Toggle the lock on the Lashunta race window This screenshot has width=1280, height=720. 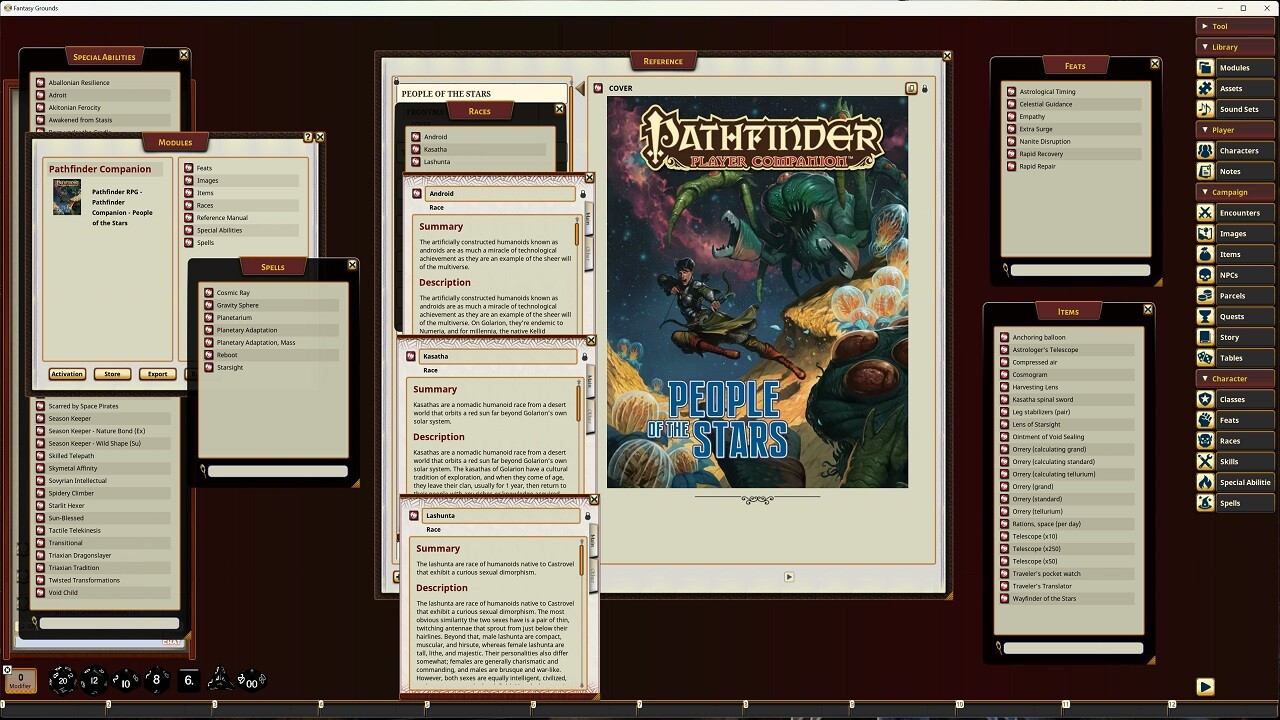point(588,515)
